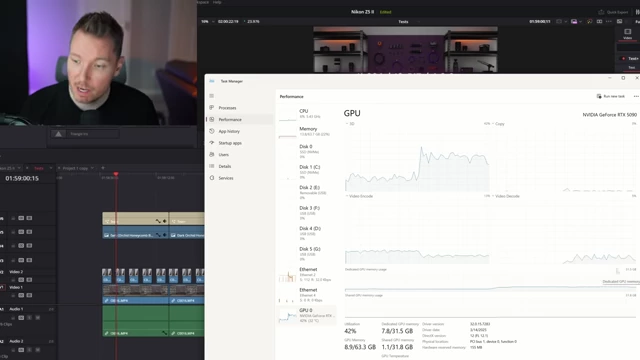
Task: Open the Help menu in DaVinci Resolve
Action: click(x=217, y=2)
